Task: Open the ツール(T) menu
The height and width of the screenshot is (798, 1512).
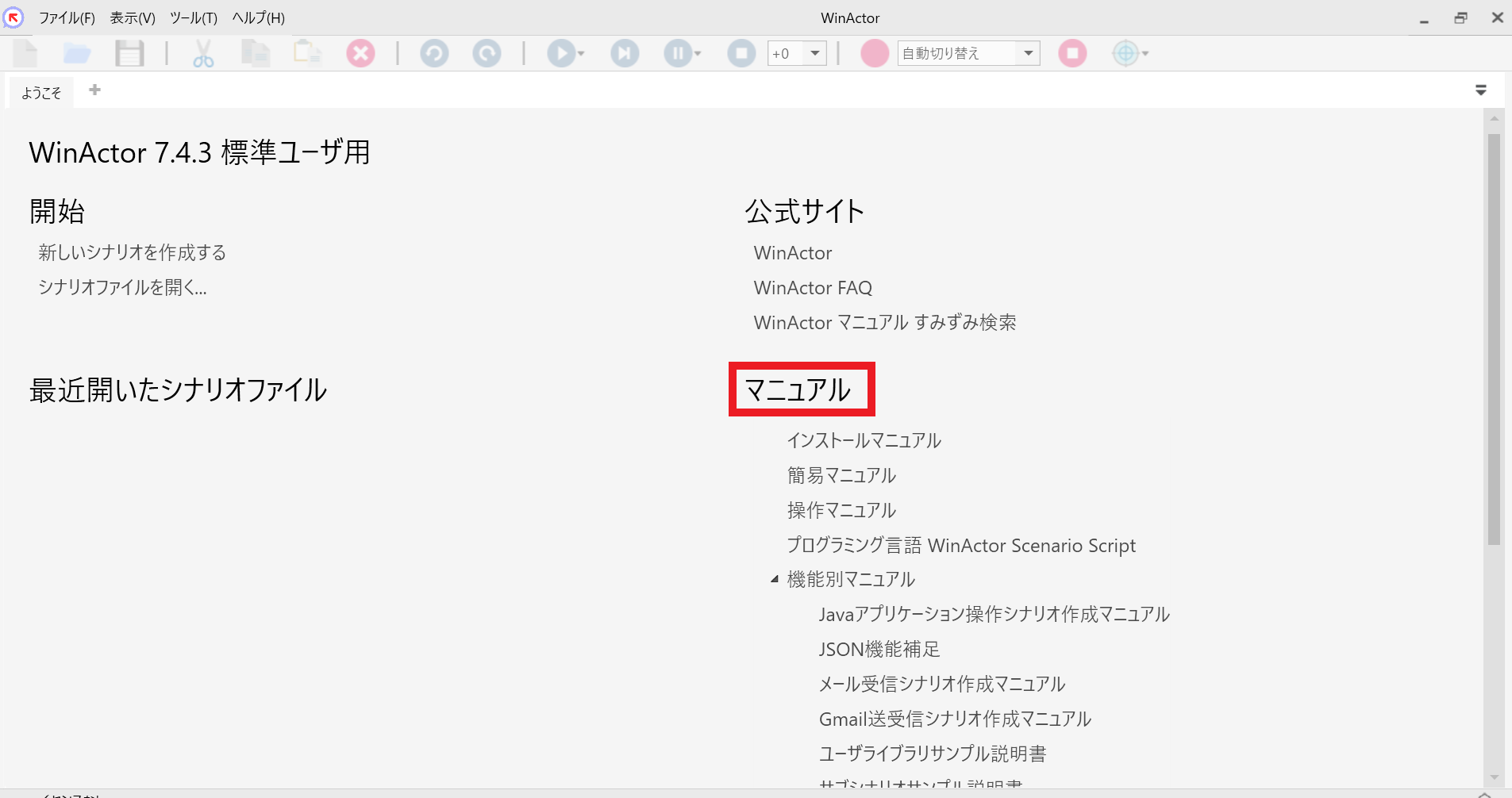Action: [x=193, y=17]
